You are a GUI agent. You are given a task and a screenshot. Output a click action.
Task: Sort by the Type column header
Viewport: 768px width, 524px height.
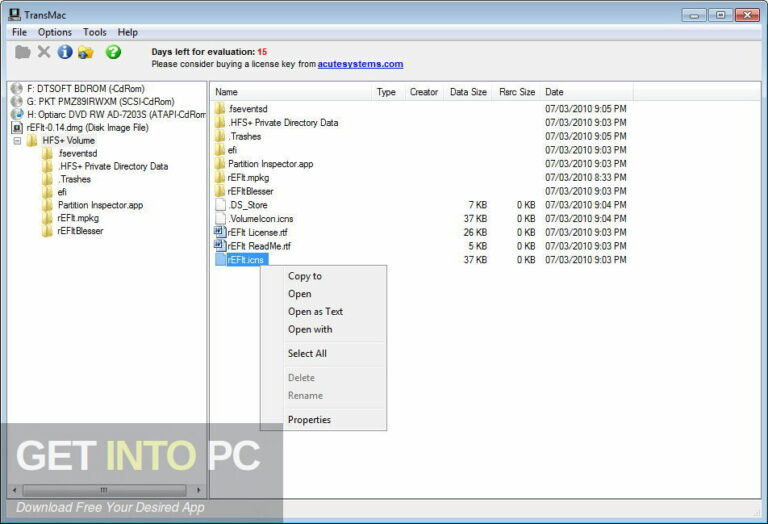[x=387, y=92]
